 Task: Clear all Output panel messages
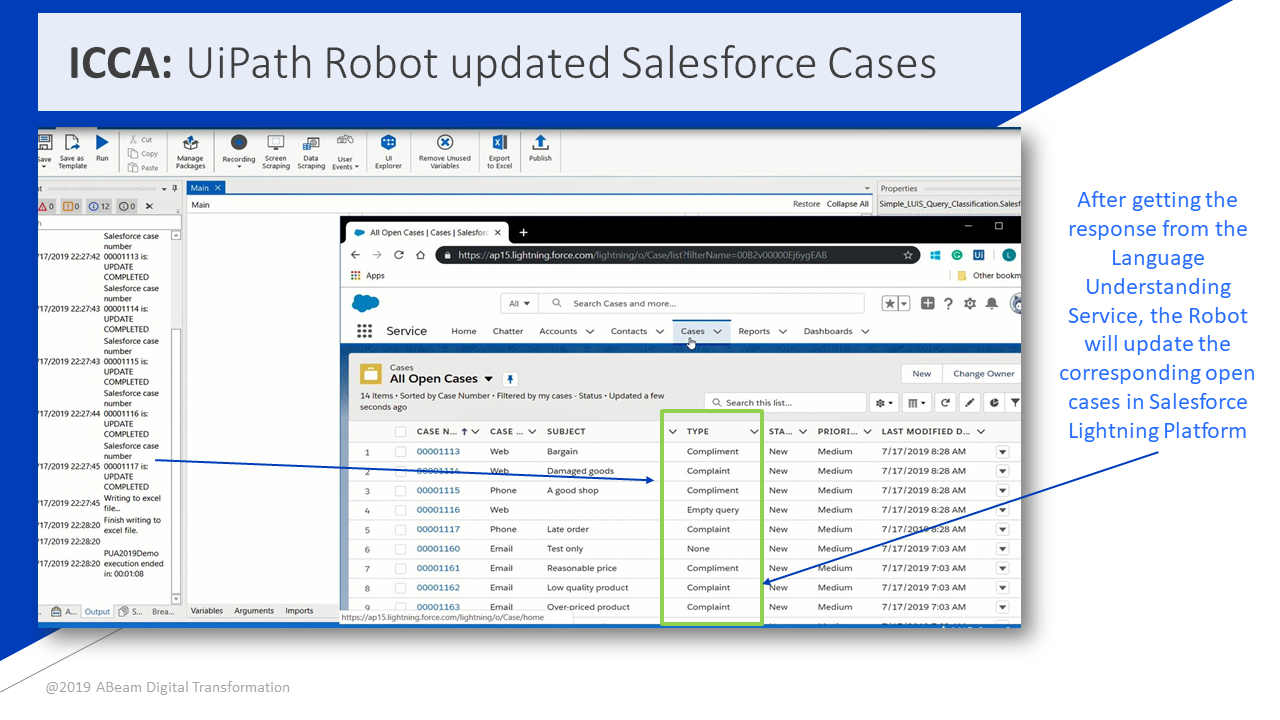[x=149, y=206]
